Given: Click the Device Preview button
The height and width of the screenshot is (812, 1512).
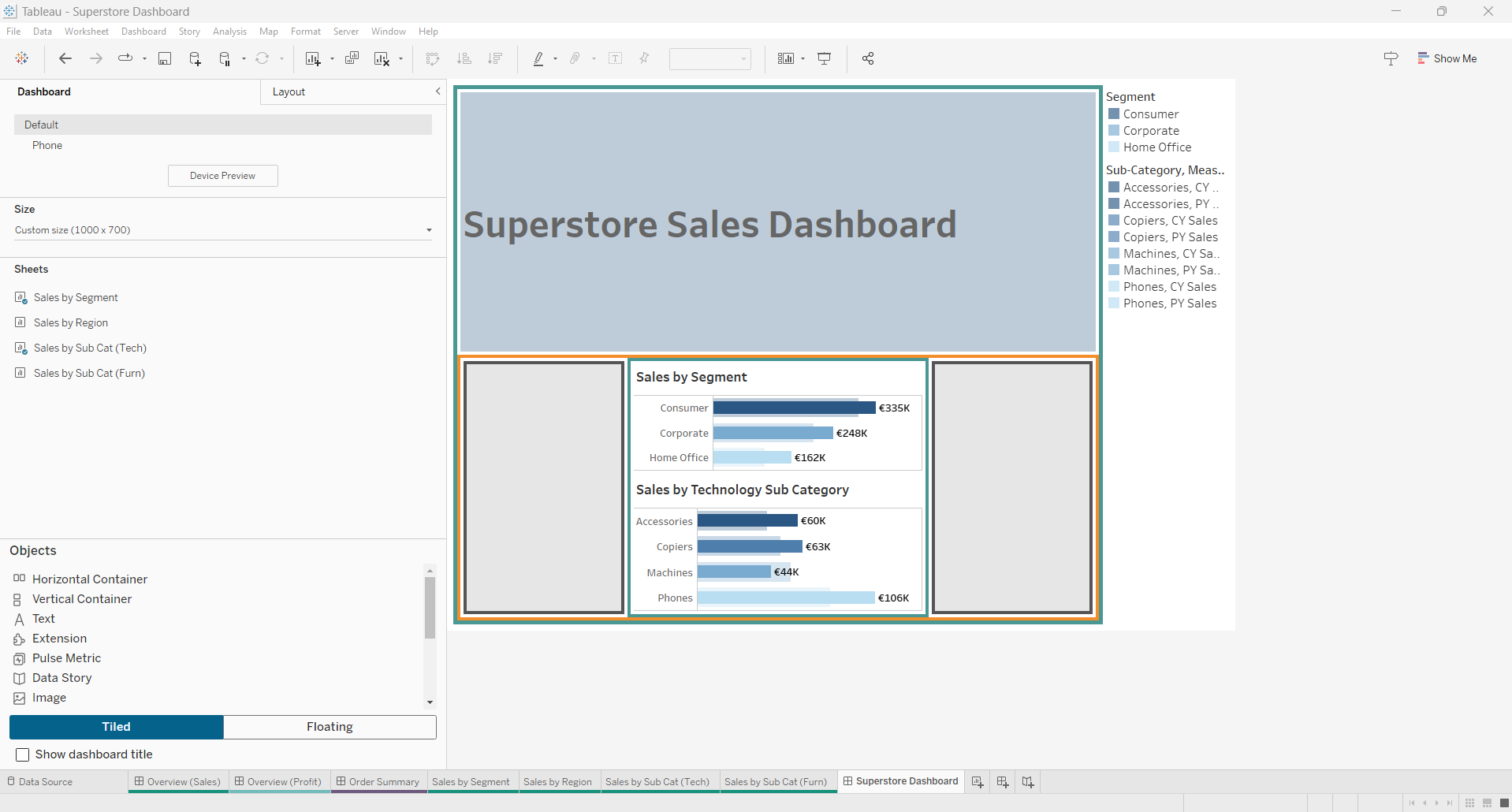Looking at the screenshot, I should (x=222, y=176).
